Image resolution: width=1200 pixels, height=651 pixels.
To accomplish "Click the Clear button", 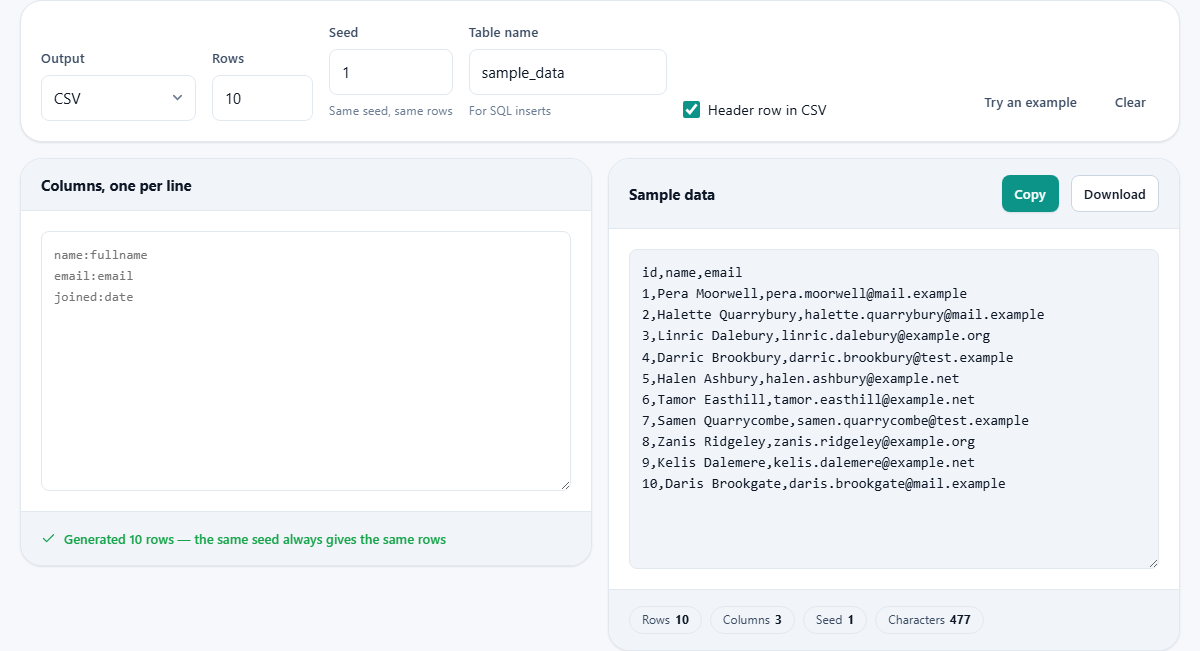I will coord(1130,102).
